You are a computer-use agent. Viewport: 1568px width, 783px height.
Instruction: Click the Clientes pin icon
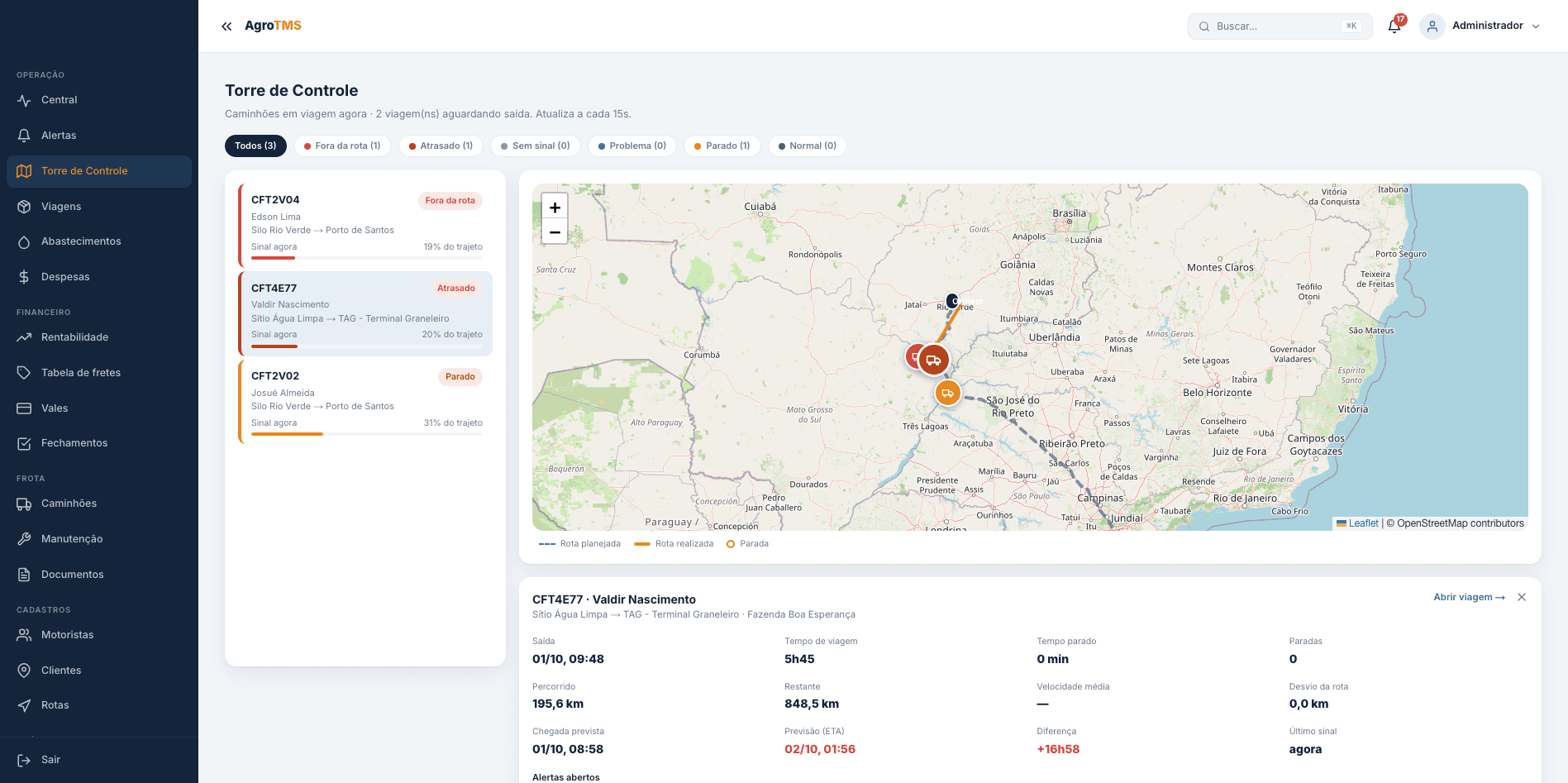click(x=24, y=671)
